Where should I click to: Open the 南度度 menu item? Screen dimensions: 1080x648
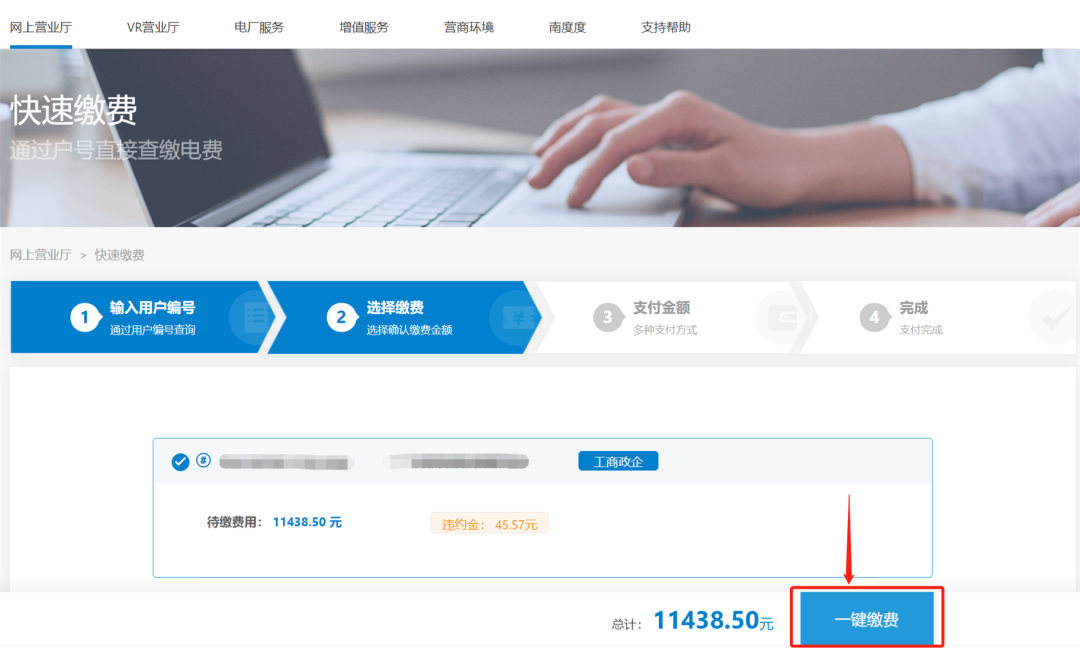tap(567, 27)
